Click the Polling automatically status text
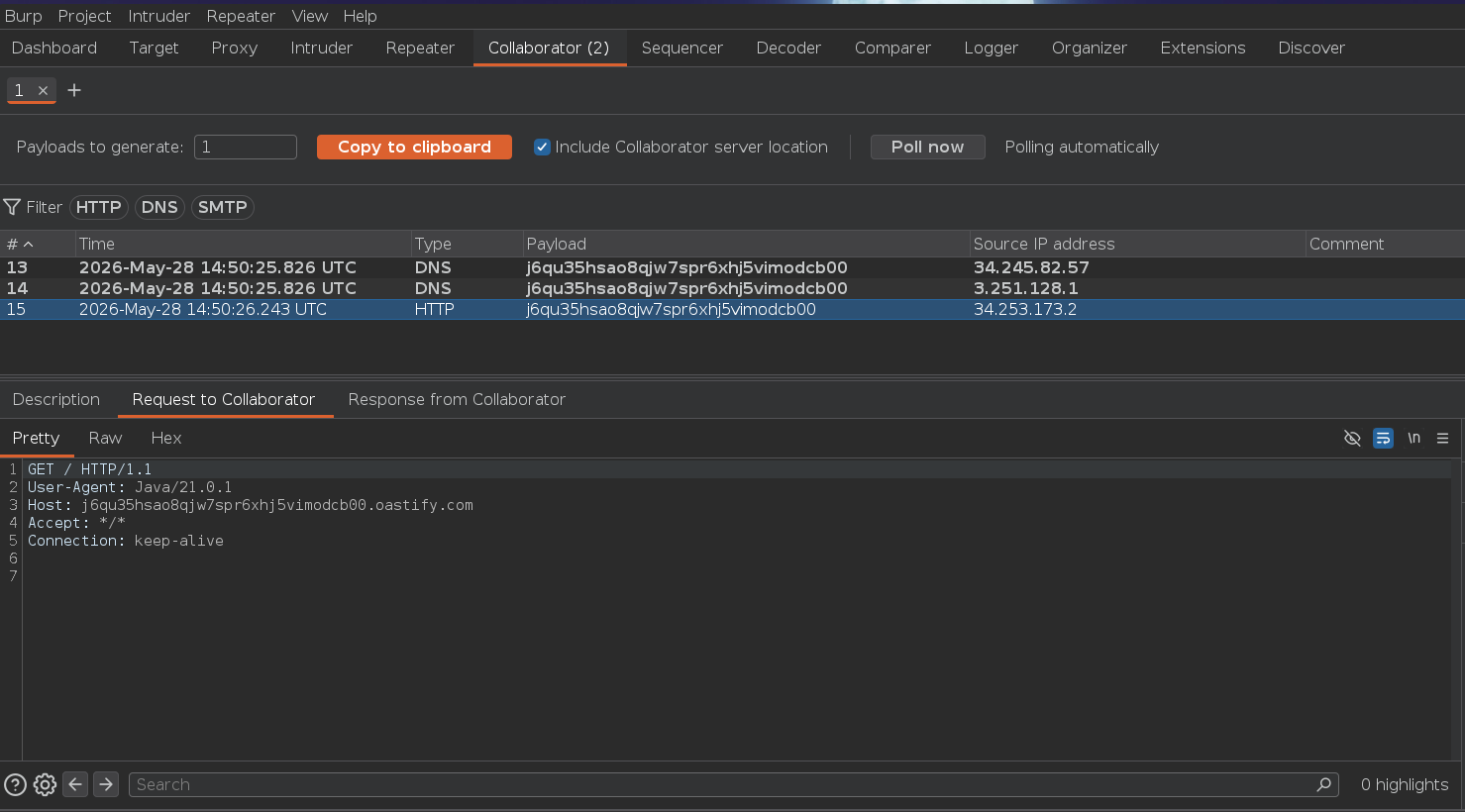The height and width of the screenshot is (812, 1465). pos(1082,147)
